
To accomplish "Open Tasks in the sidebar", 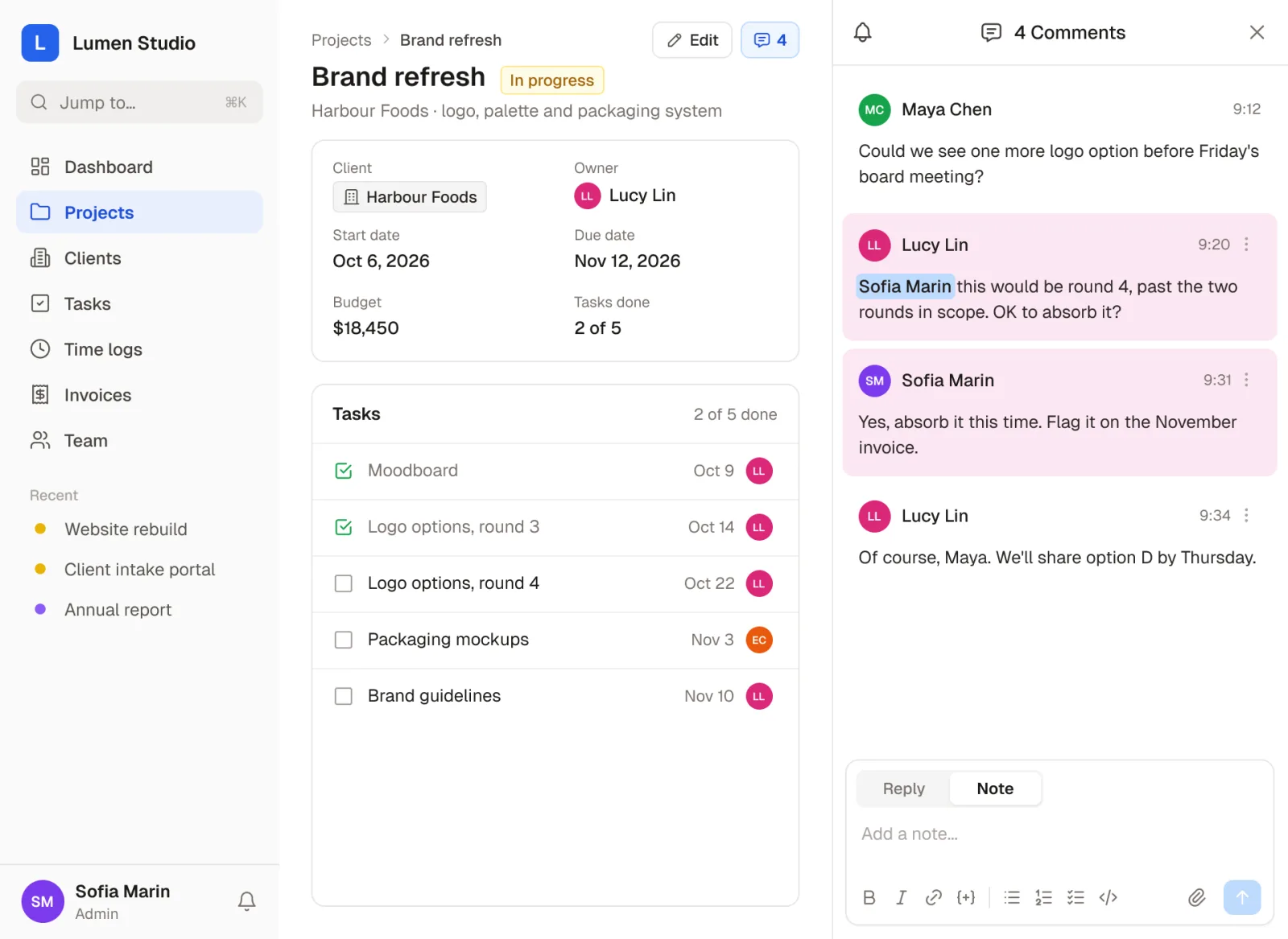I will 139,304.
